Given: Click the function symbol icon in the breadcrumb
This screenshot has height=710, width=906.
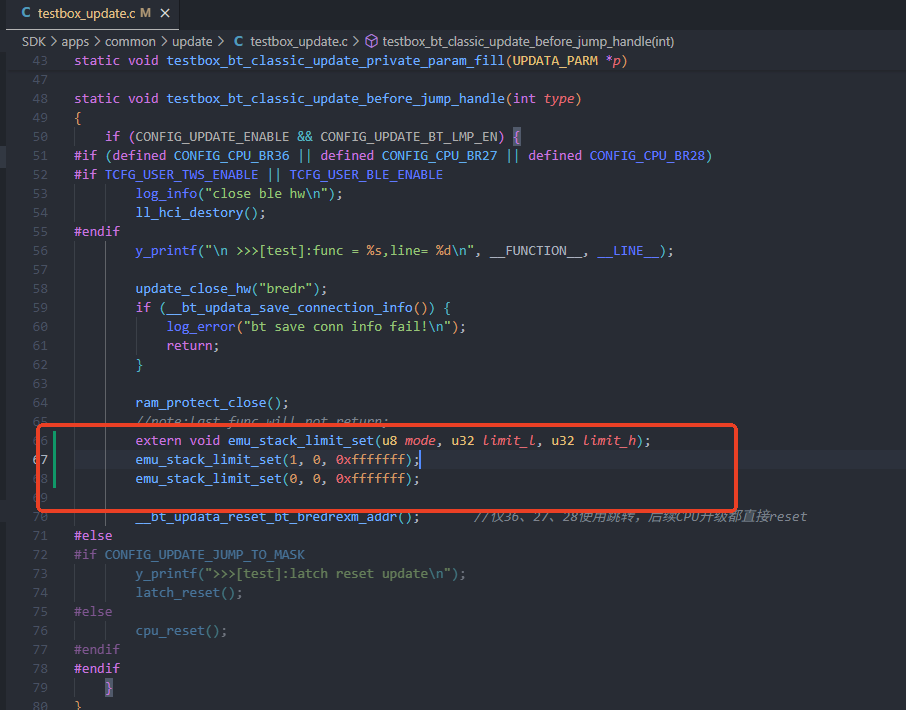Looking at the screenshot, I should [x=372, y=42].
